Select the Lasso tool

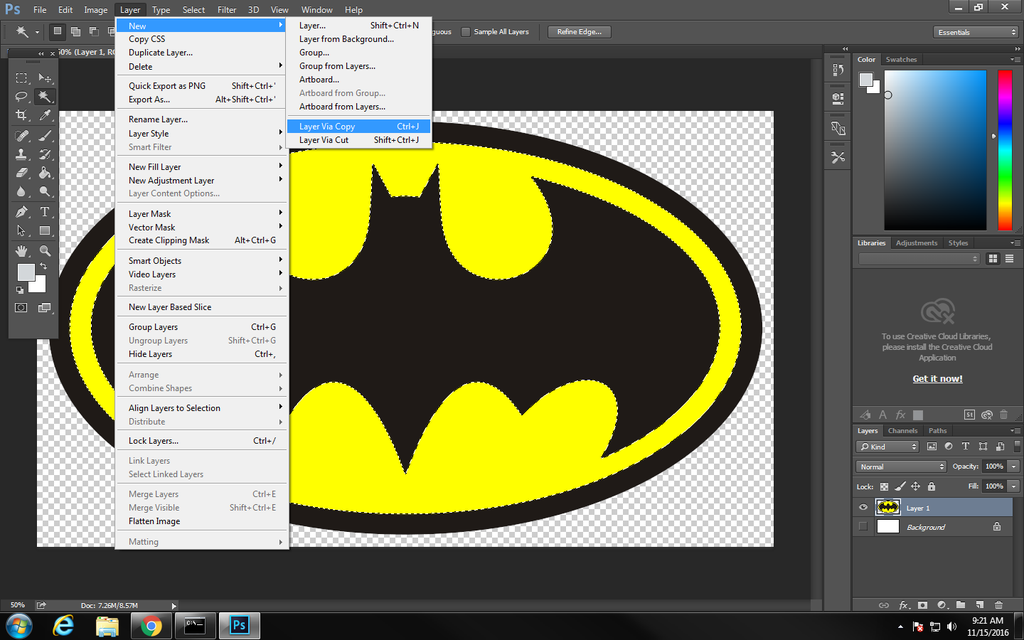pyautogui.click(x=21, y=97)
